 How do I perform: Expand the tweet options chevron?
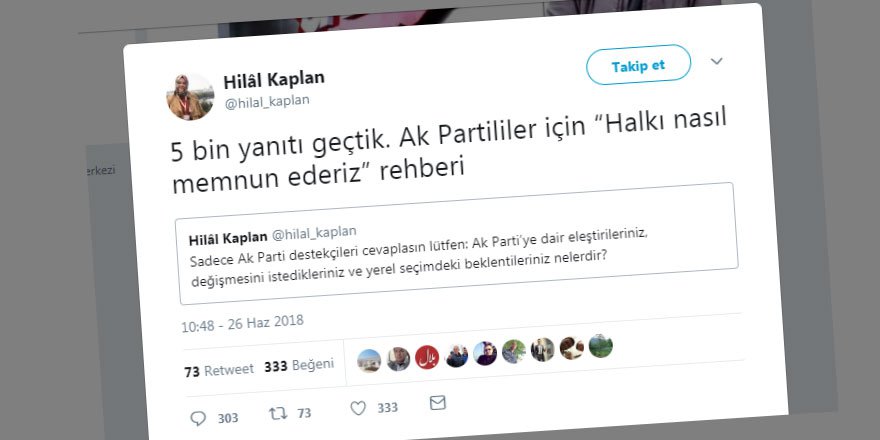point(717,61)
